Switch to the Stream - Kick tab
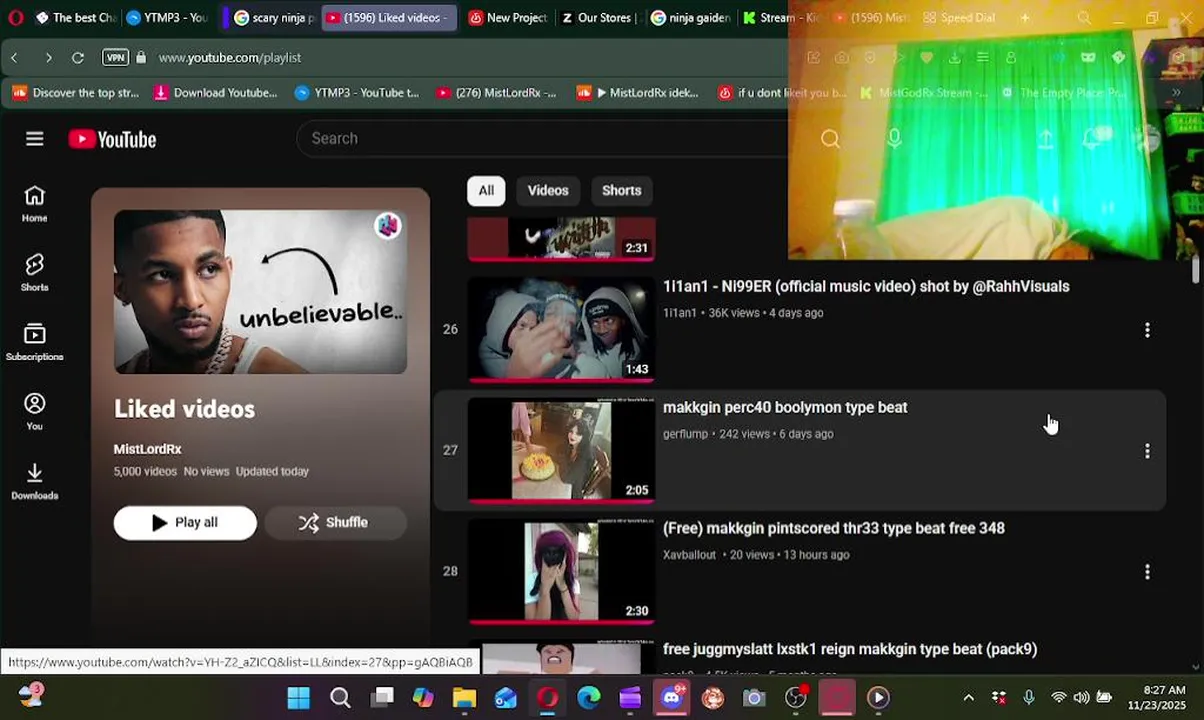The image size is (1204, 720). point(782,18)
